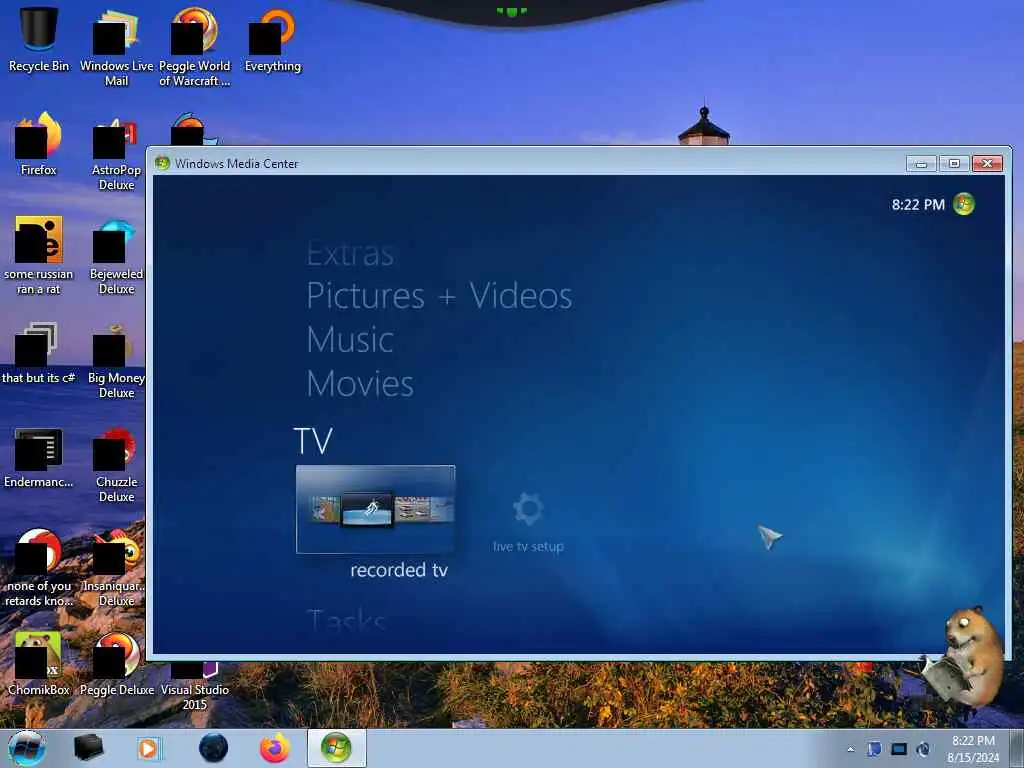
Task: Show hidden system tray icons arrow
Action: (x=850, y=749)
